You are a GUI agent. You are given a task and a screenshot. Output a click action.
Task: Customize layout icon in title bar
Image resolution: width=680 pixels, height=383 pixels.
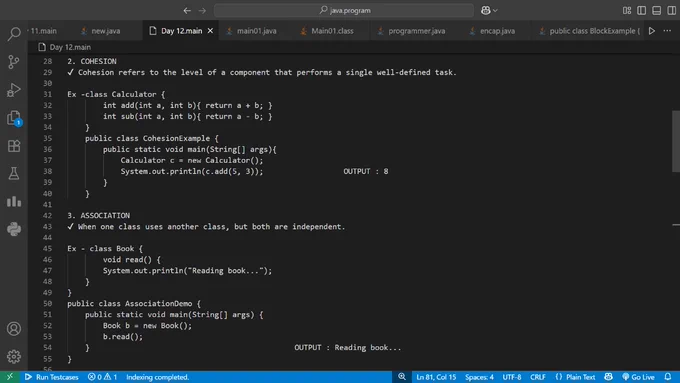pos(627,10)
